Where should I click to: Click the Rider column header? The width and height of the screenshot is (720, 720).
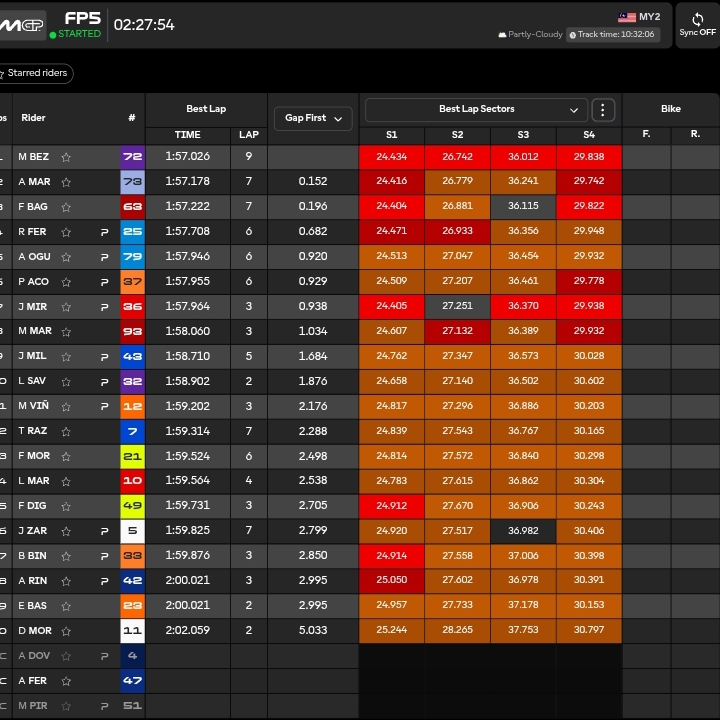[x=34, y=118]
